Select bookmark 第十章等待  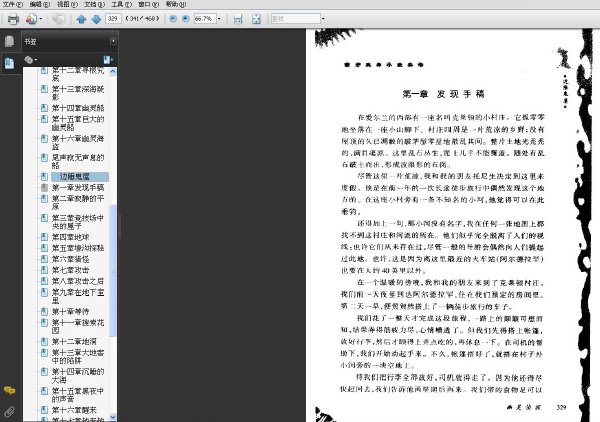point(70,311)
